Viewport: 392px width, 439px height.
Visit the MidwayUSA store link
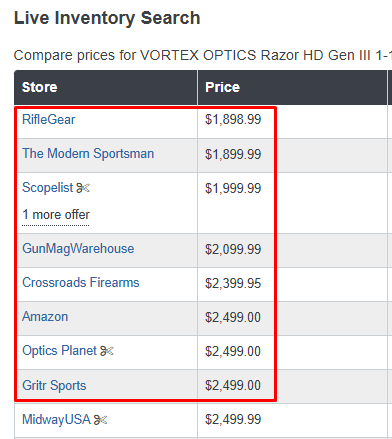[x=56, y=419]
